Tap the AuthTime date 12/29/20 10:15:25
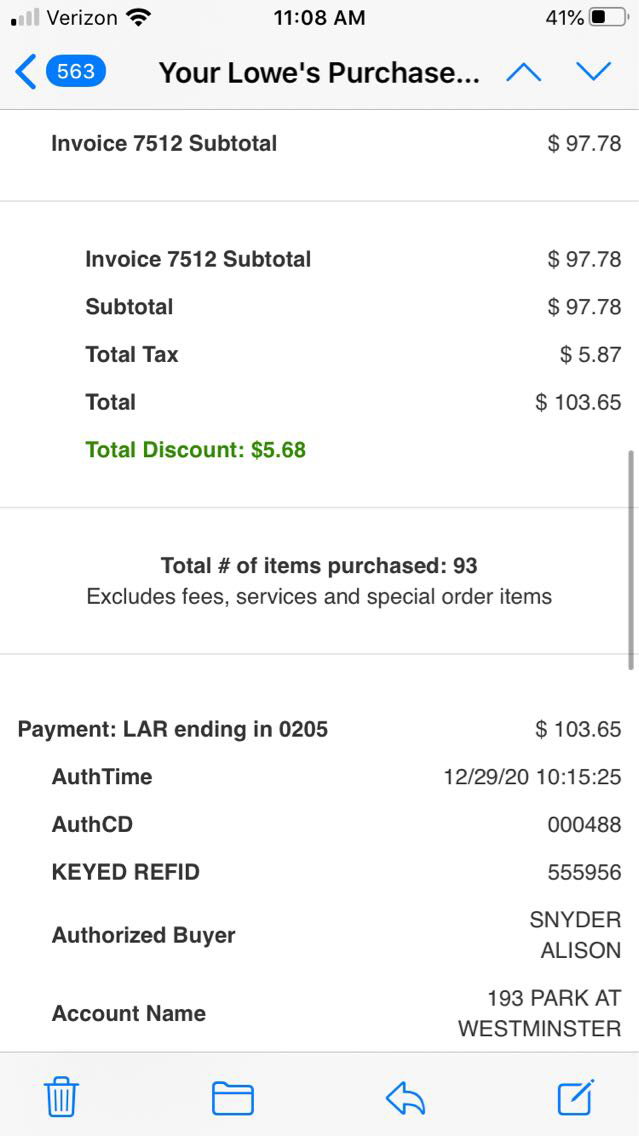Screen dimensions: 639x1136 click(x=532, y=777)
